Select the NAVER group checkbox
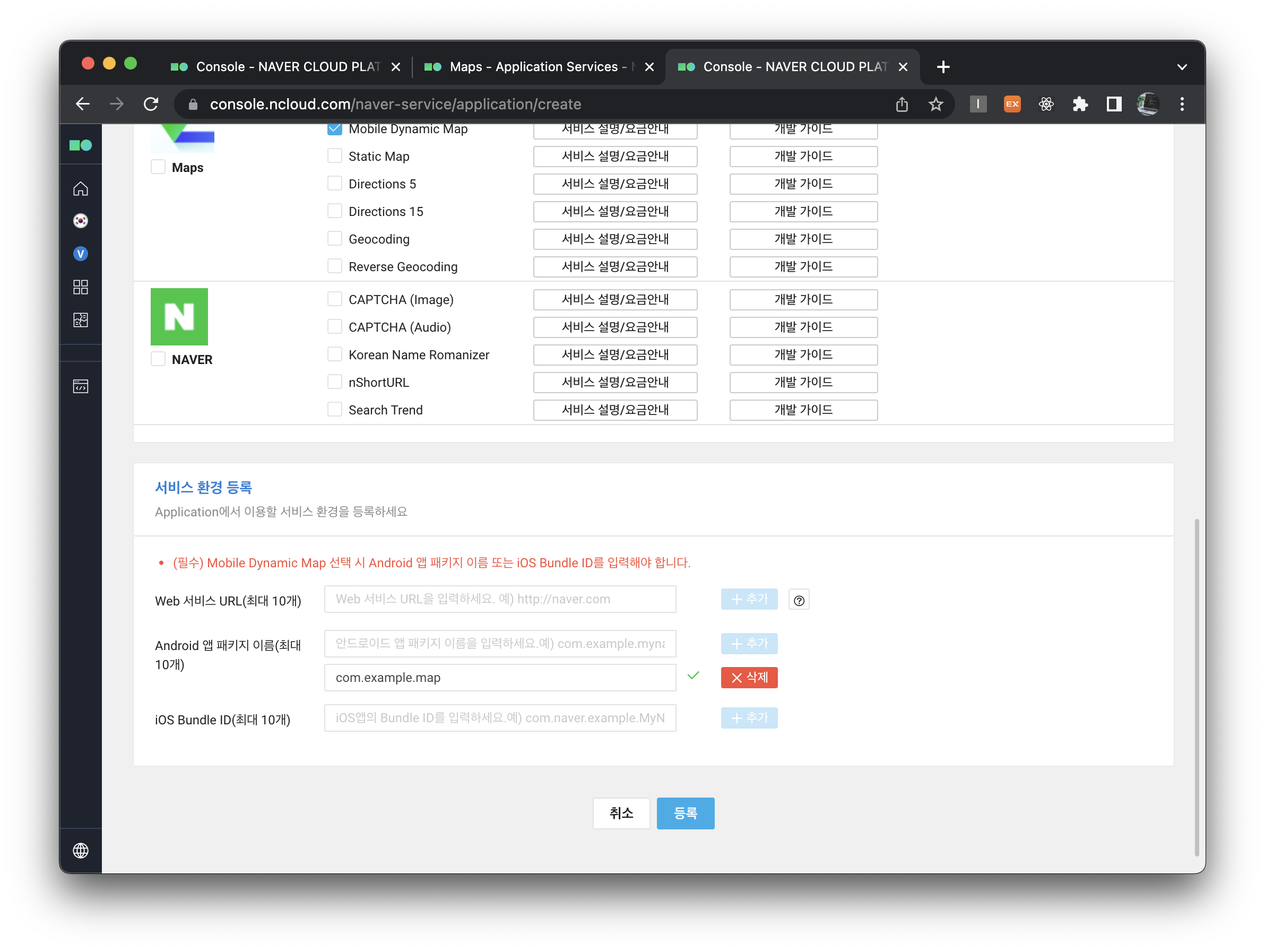This screenshot has height=952, width=1265. click(159, 359)
